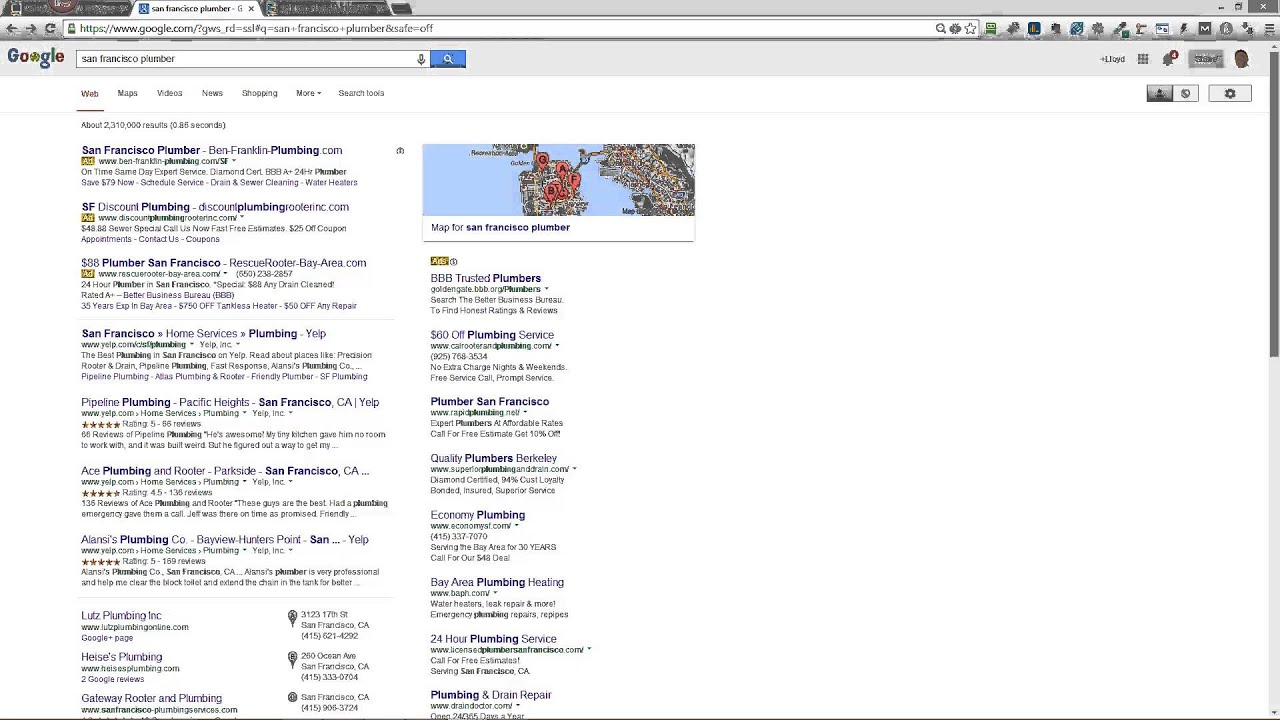Open 'Ace Plumbing and Rooter - Parkside' result
The image size is (1280, 720).
coord(225,471)
